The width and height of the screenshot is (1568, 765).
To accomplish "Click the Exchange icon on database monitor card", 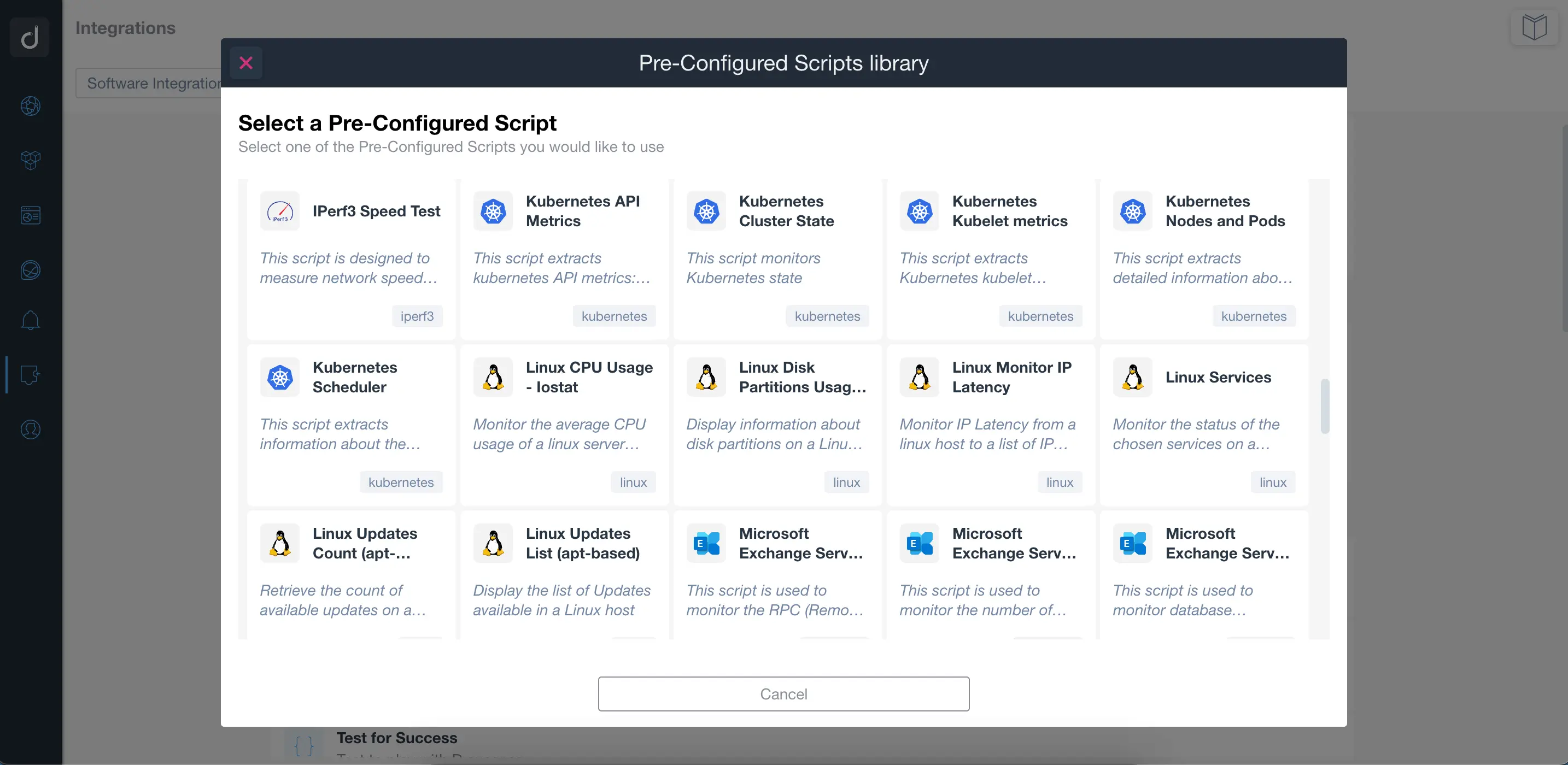I will coord(1133,544).
